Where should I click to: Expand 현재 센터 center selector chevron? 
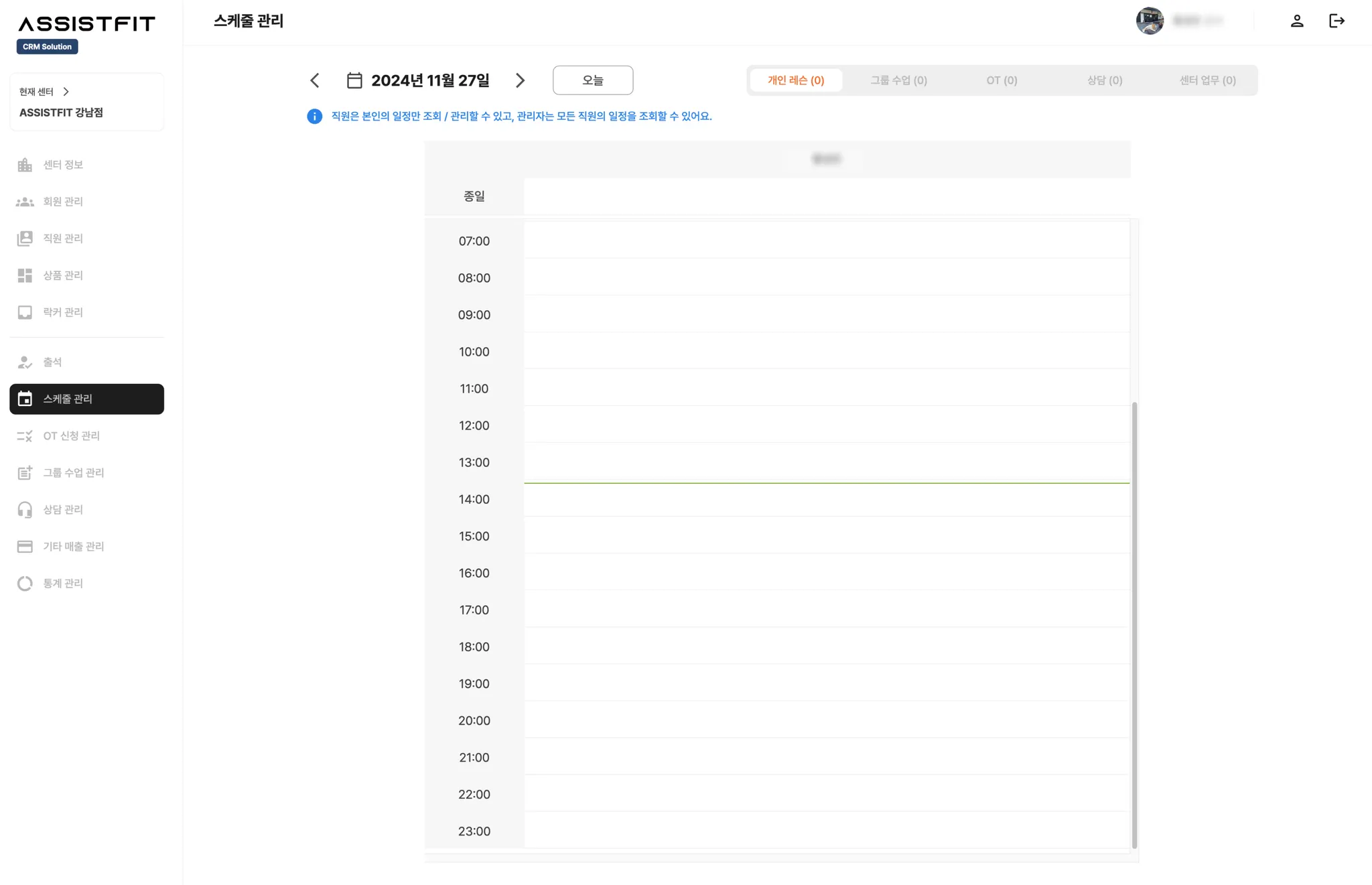(66, 92)
